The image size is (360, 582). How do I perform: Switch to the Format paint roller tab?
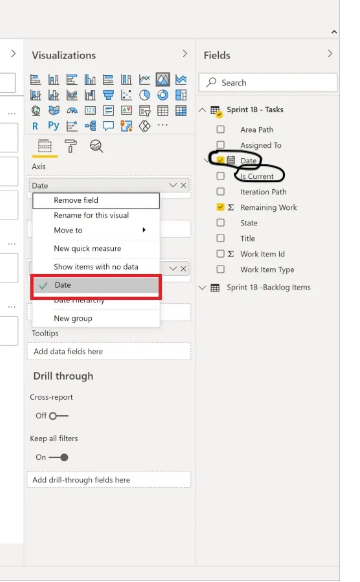71,146
